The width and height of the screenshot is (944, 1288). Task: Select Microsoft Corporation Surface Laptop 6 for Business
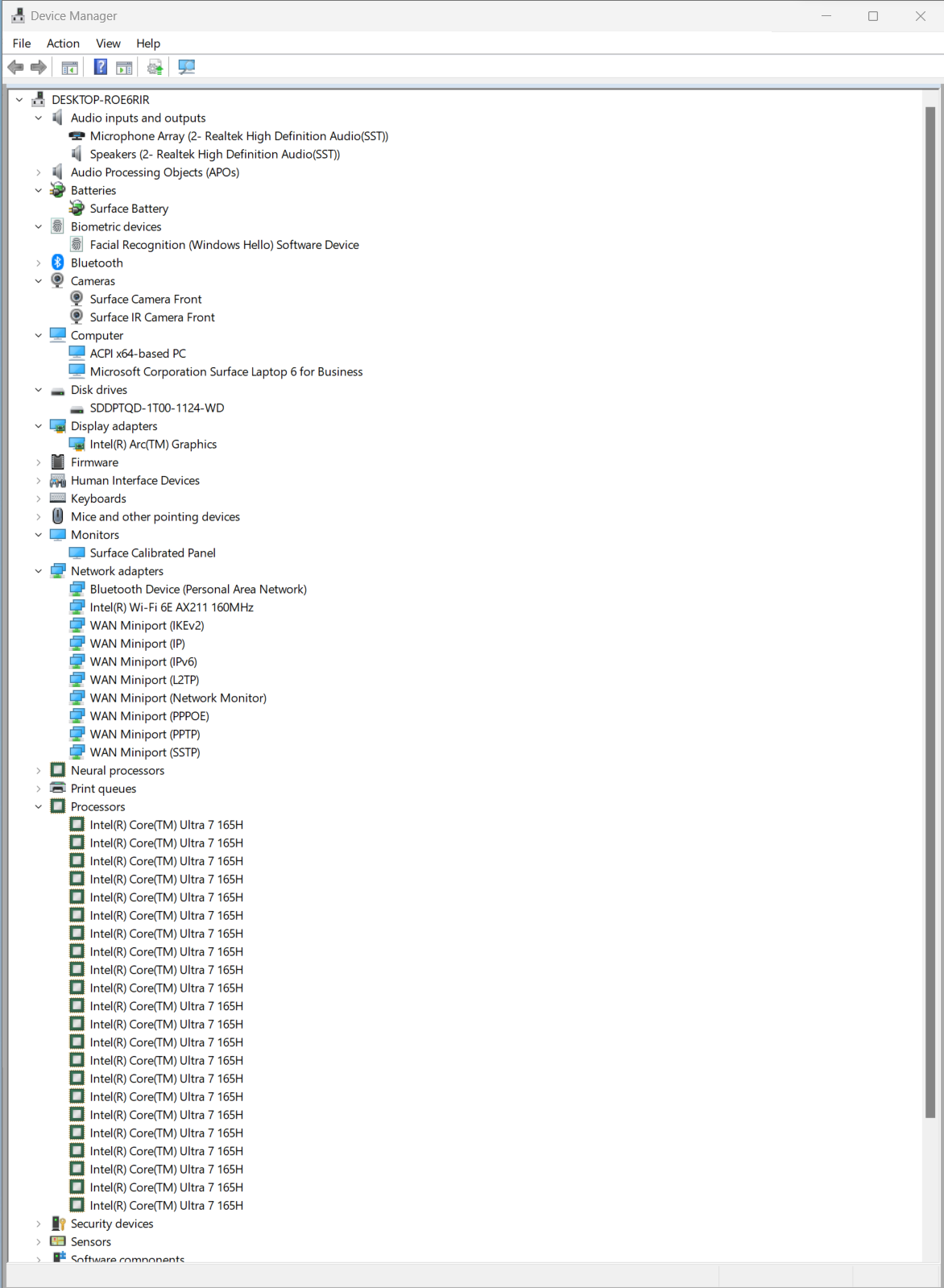pos(226,371)
